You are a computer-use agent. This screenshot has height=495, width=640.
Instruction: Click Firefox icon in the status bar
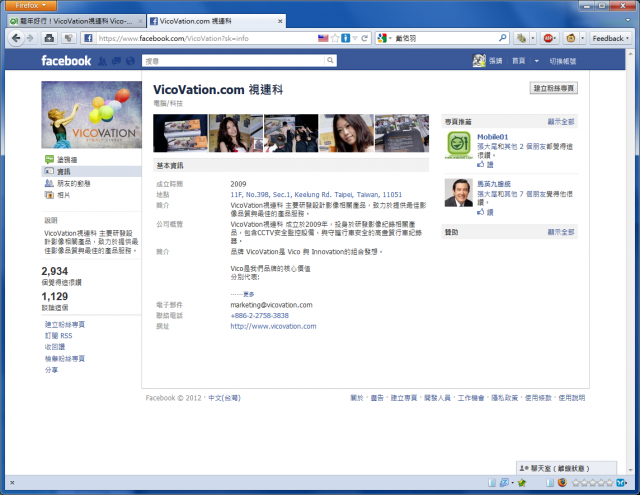click(x=562, y=483)
